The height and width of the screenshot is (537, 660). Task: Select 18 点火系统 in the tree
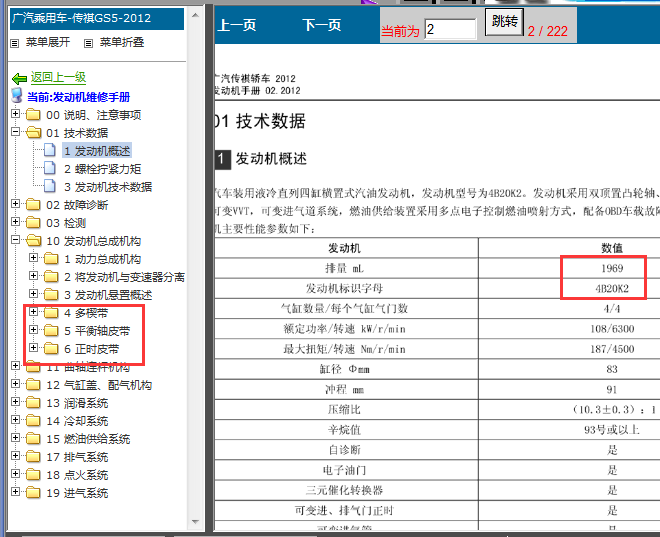pos(77,475)
